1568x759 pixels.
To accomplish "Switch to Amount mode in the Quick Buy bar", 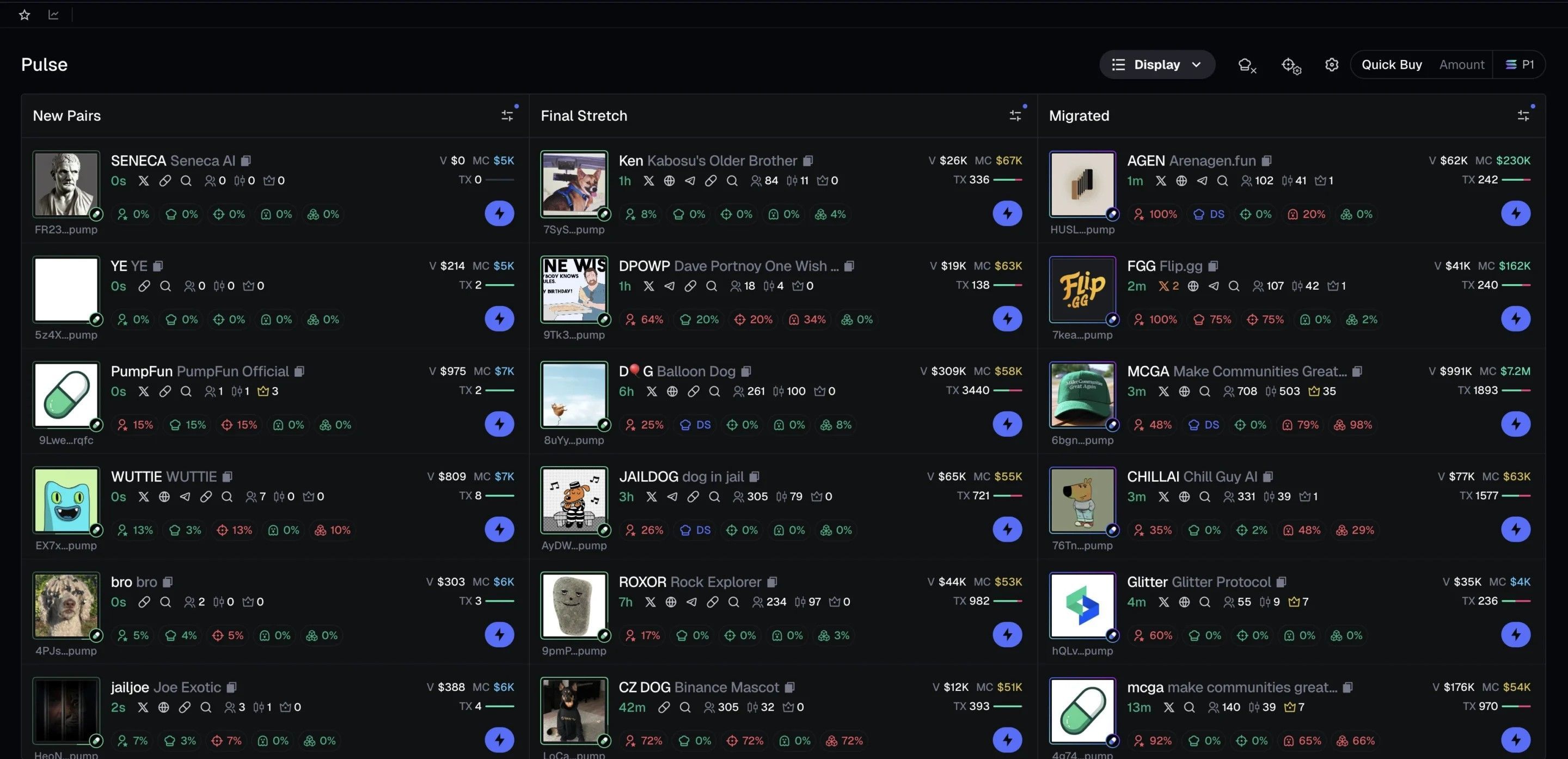I will click(1462, 64).
